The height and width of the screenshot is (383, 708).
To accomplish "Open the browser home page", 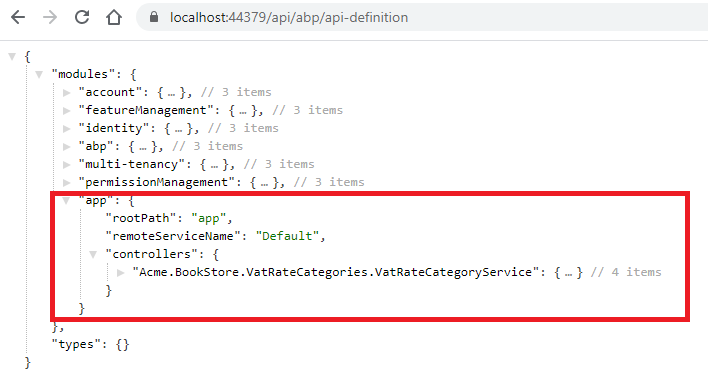I will pyautogui.click(x=114, y=17).
